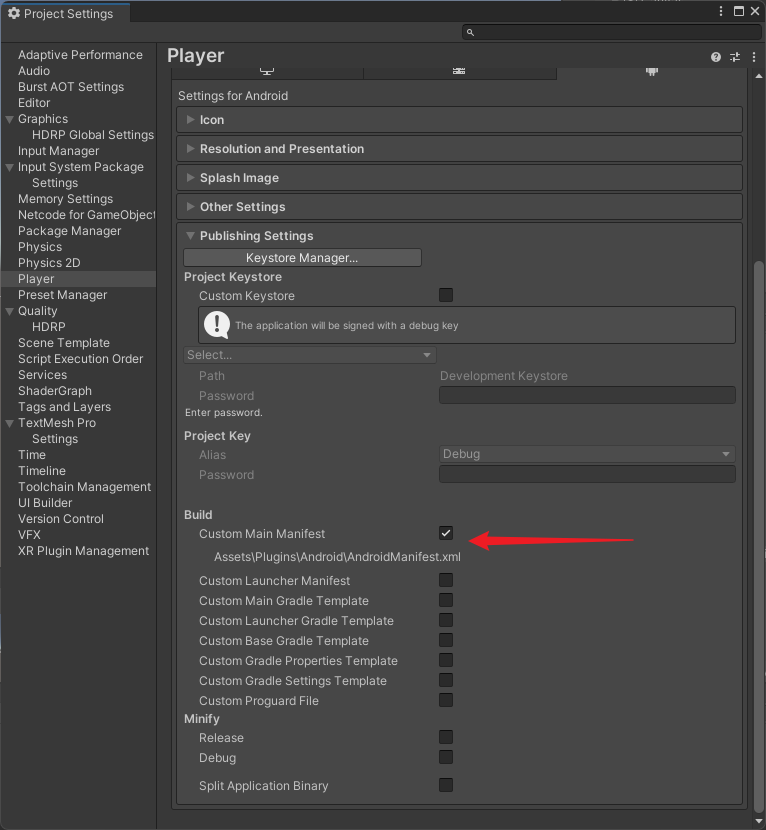Open the Player panel three-dot menu
This screenshot has width=766, height=830.
point(754,57)
